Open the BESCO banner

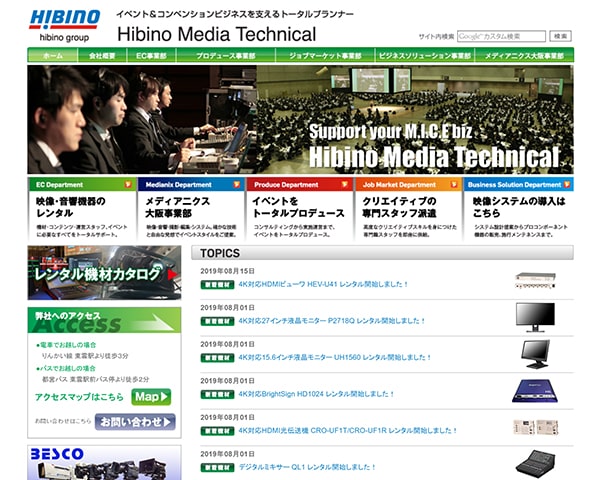coord(104,462)
